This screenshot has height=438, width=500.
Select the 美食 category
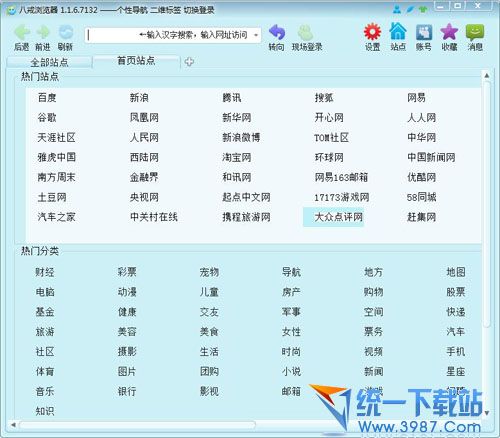tap(209, 332)
